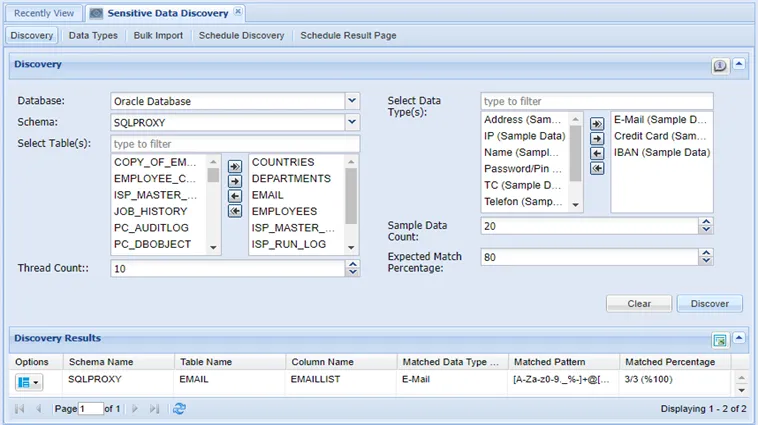Open the Data Types sub-tab
Screen dimensions: 758x425
pos(93,35)
